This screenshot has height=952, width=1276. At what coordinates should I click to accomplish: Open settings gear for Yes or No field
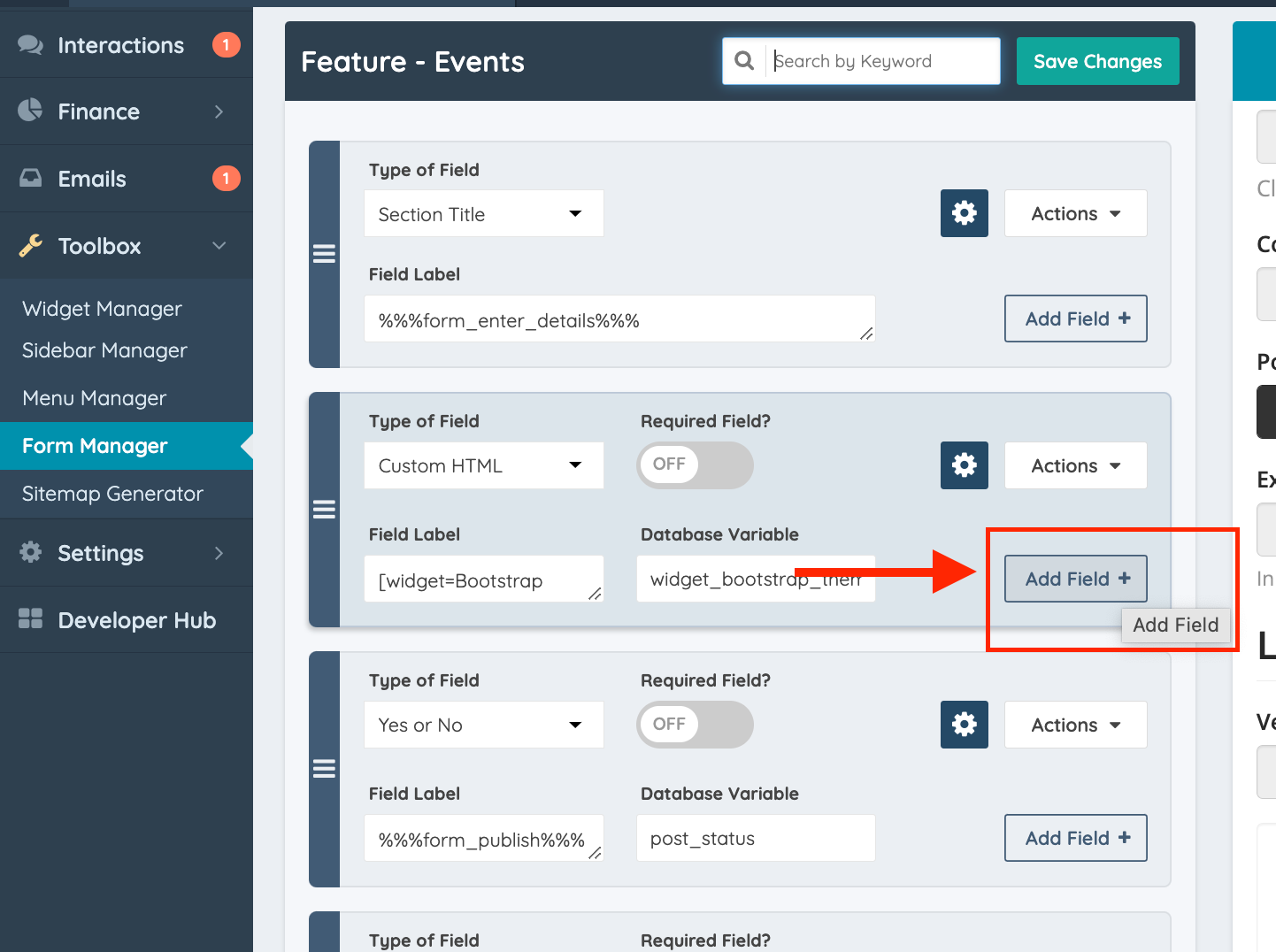pos(964,725)
